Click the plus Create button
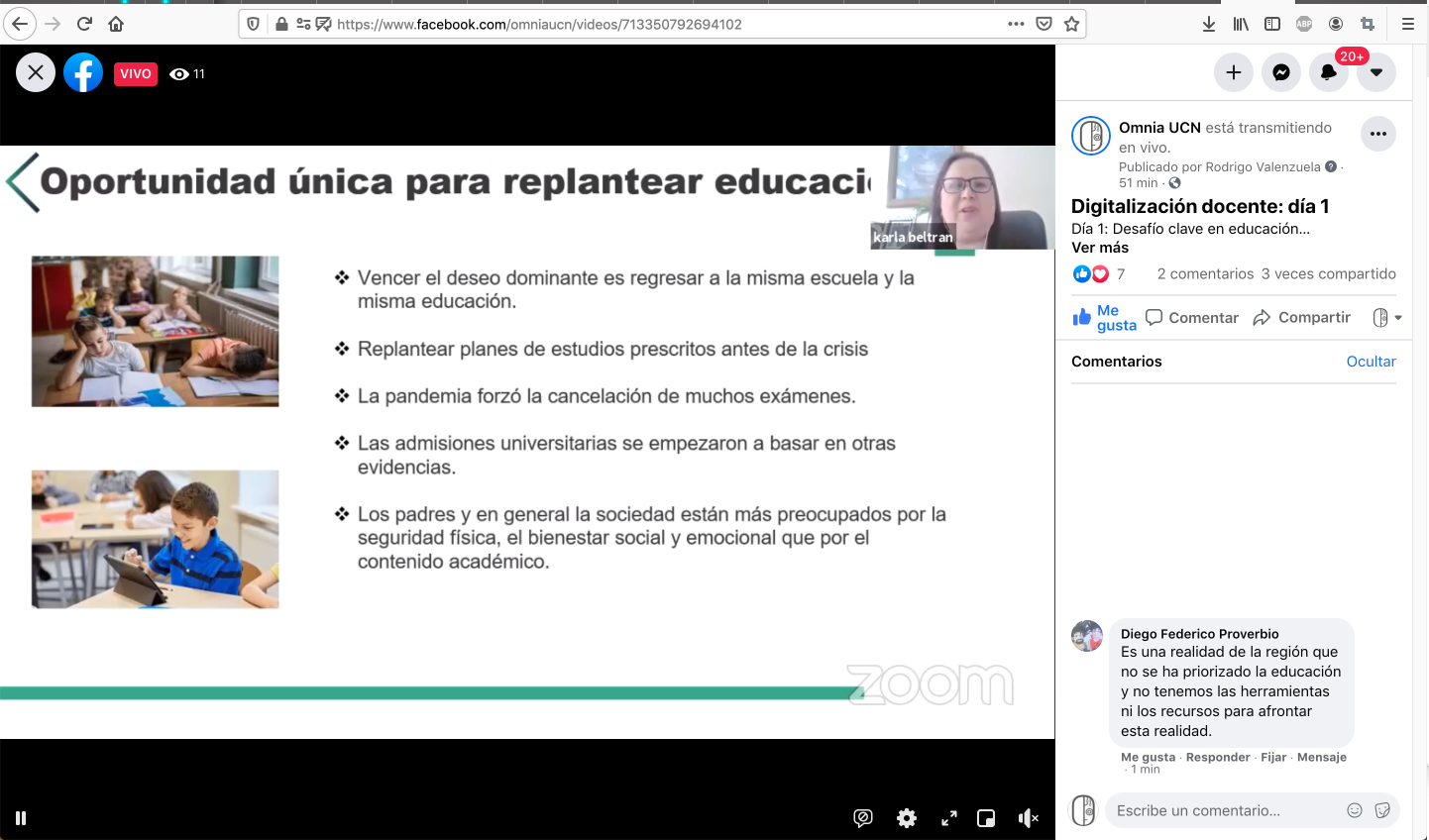The image size is (1429, 840). [1233, 72]
